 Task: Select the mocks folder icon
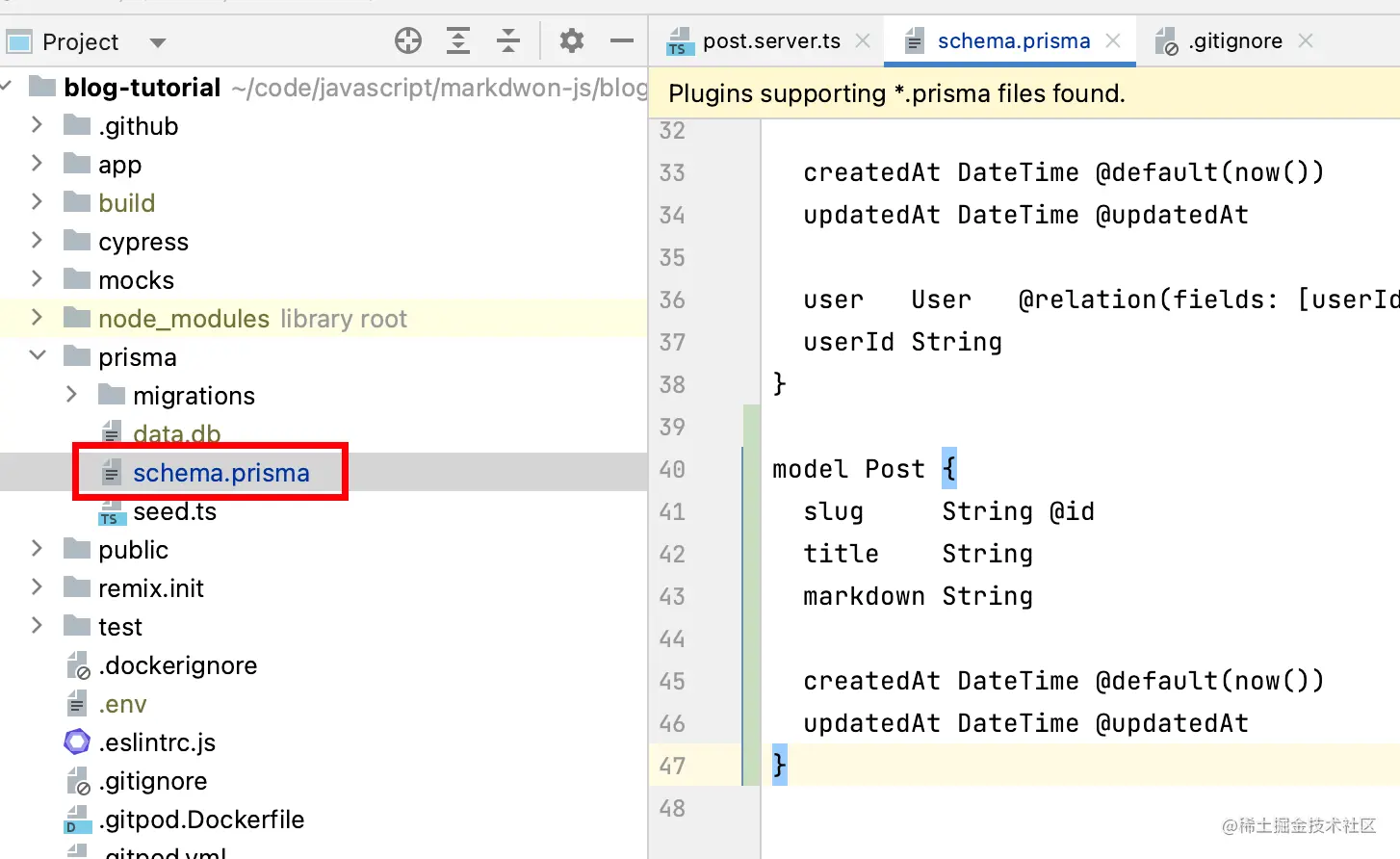(x=77, y=279)
